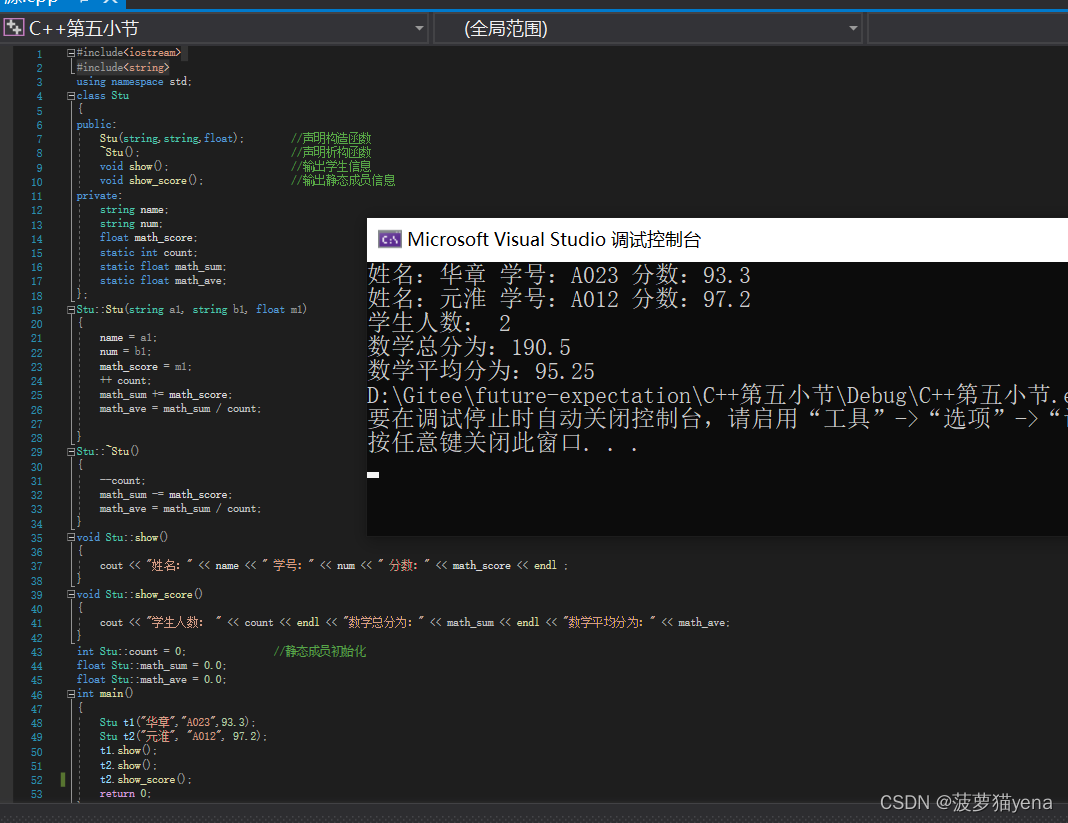
Task: Collapse the Stu::Stu constructor at line 19
Action: tap(71, 309)
